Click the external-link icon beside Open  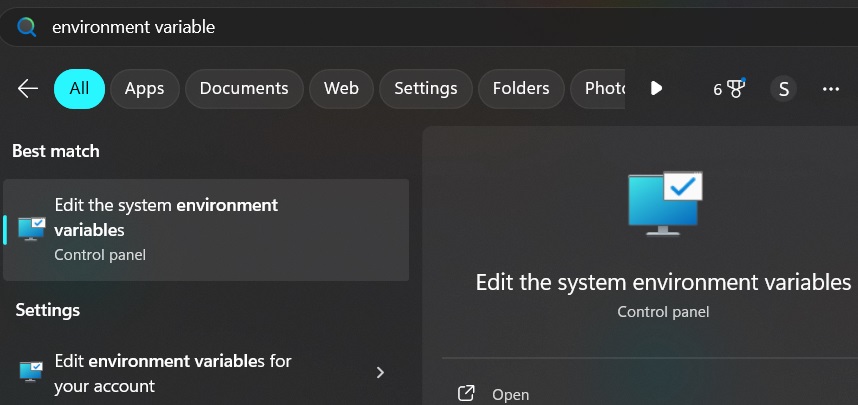coord(466,394)
